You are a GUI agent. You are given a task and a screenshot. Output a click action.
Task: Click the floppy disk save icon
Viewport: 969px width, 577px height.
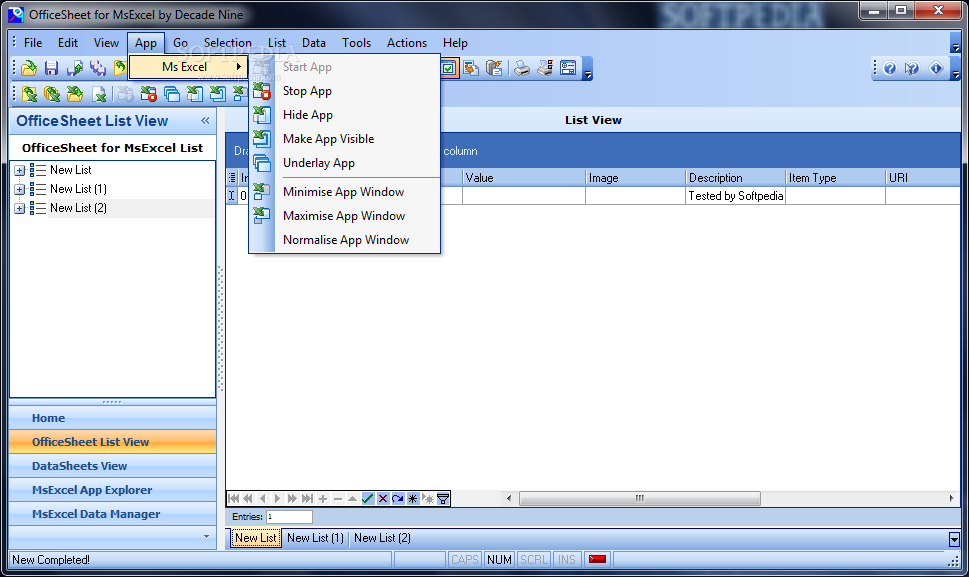point(51,68)
